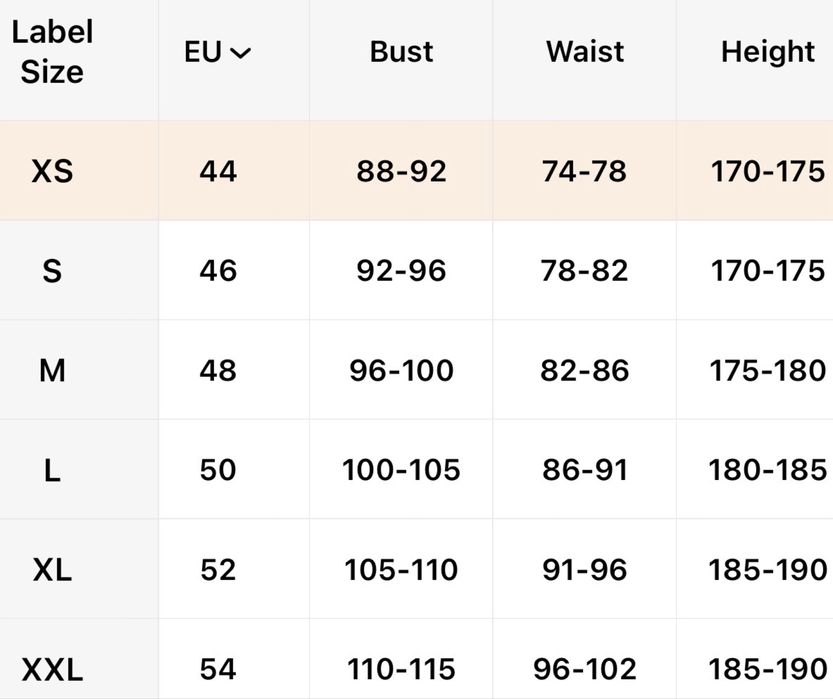Click the 82-86 waist measurement

[585, 371]
